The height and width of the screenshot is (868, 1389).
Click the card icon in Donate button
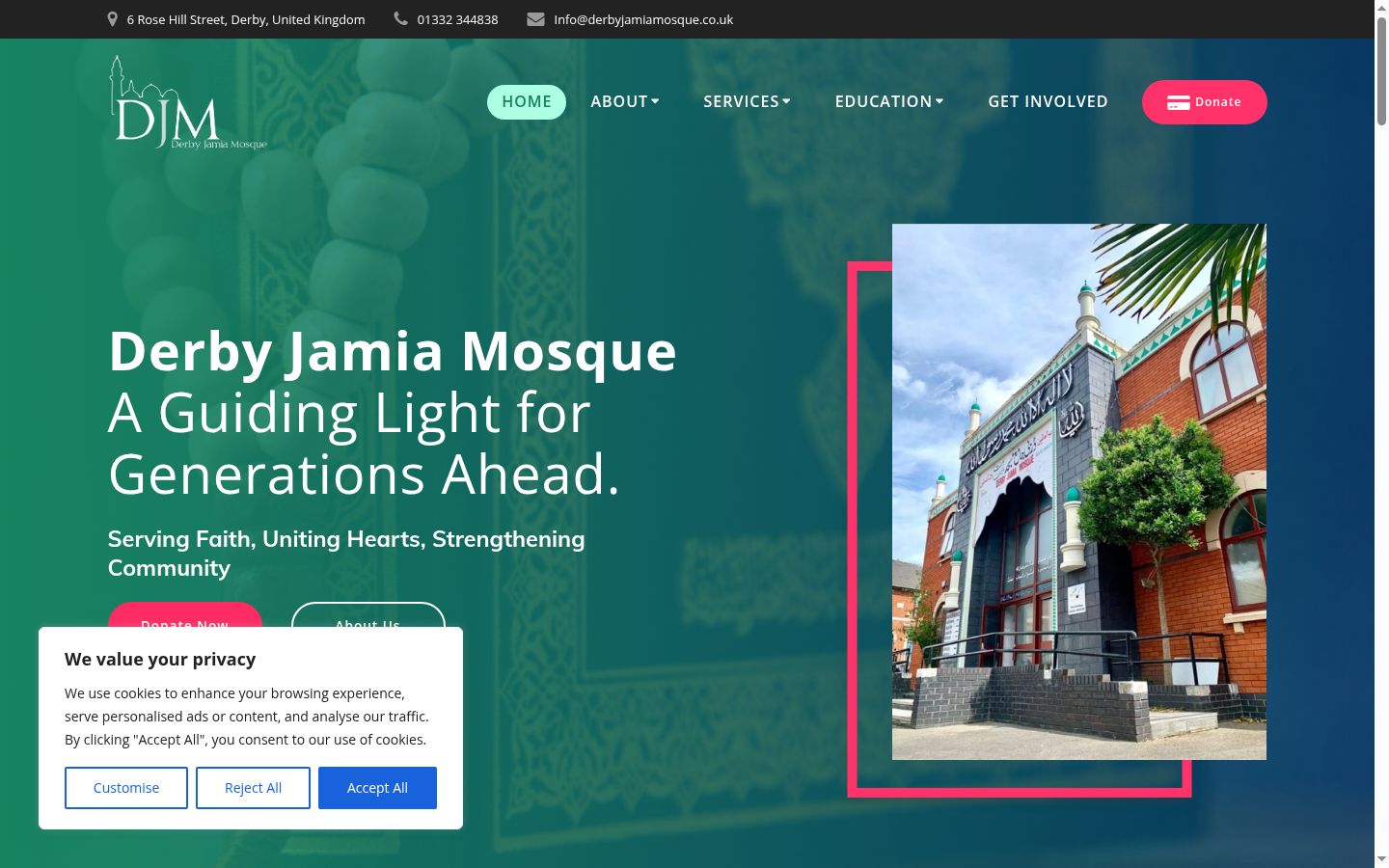tap(1179, 102)
